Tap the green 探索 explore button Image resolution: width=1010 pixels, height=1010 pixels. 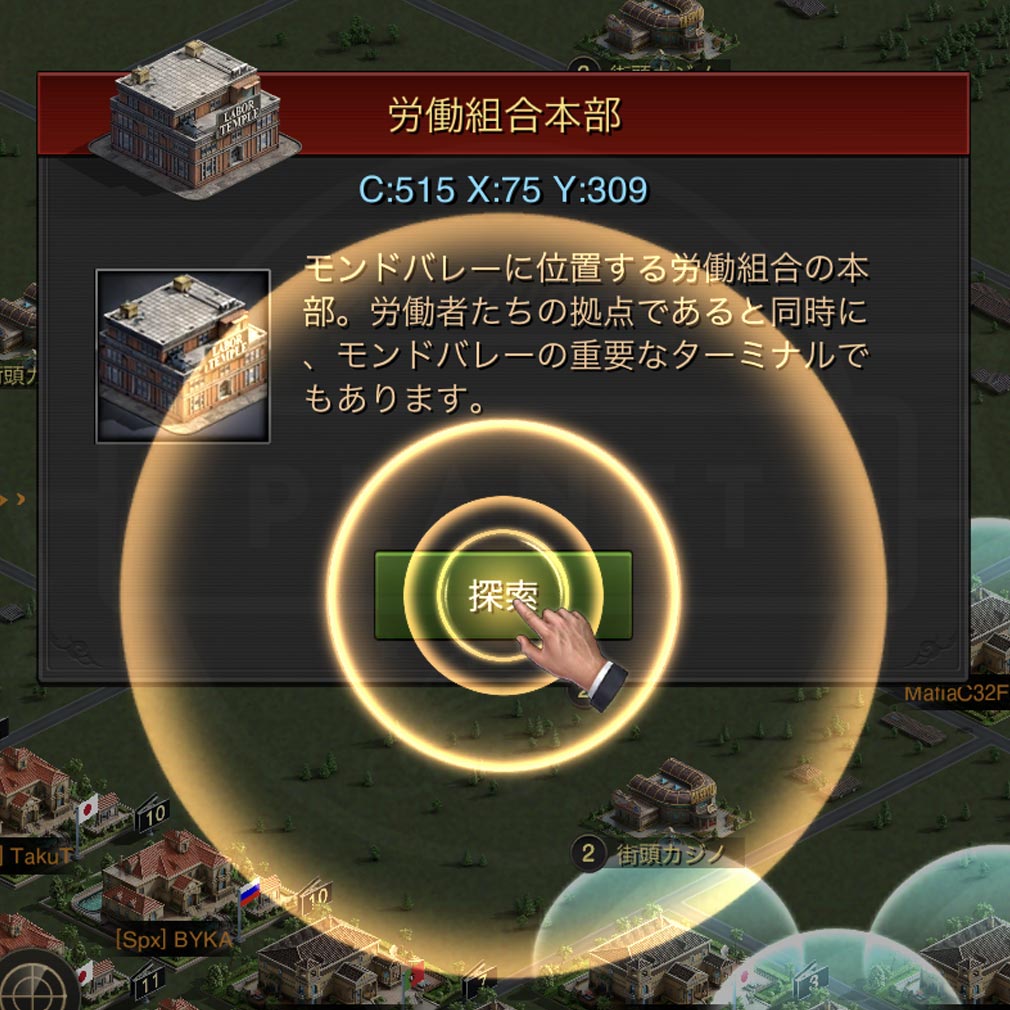[x=503, y=595]
